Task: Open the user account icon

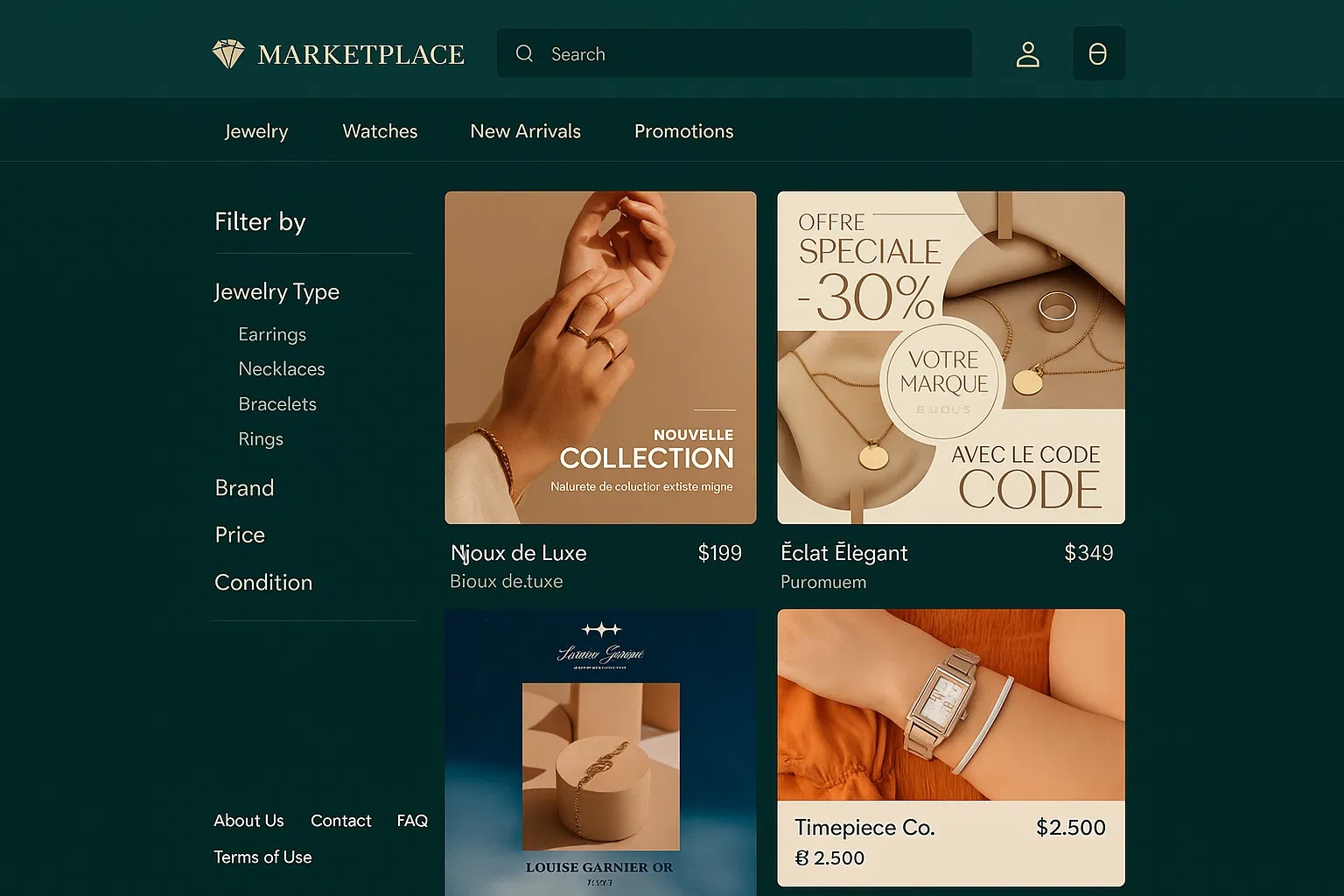Action: [x=1028, y=54]
